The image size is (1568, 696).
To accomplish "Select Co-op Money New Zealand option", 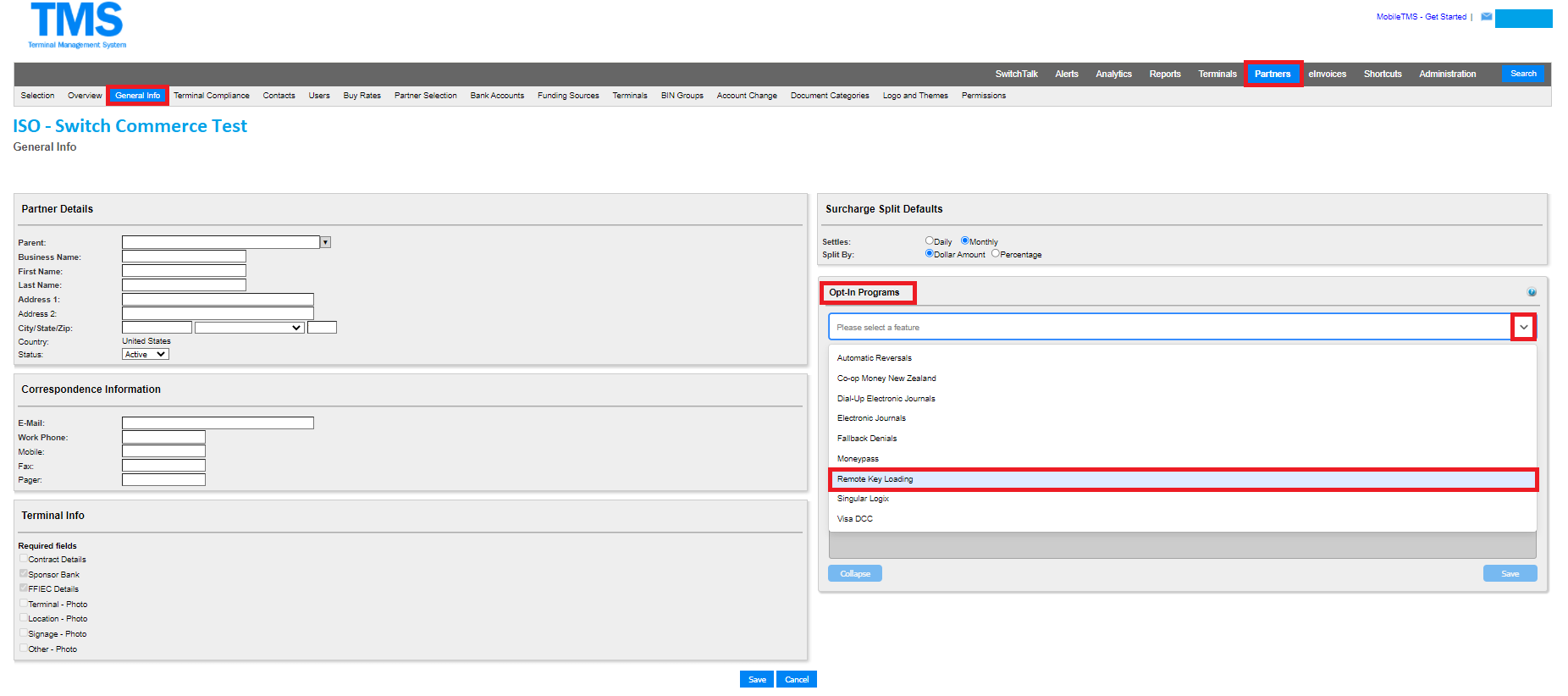I will pos(1183,378).
